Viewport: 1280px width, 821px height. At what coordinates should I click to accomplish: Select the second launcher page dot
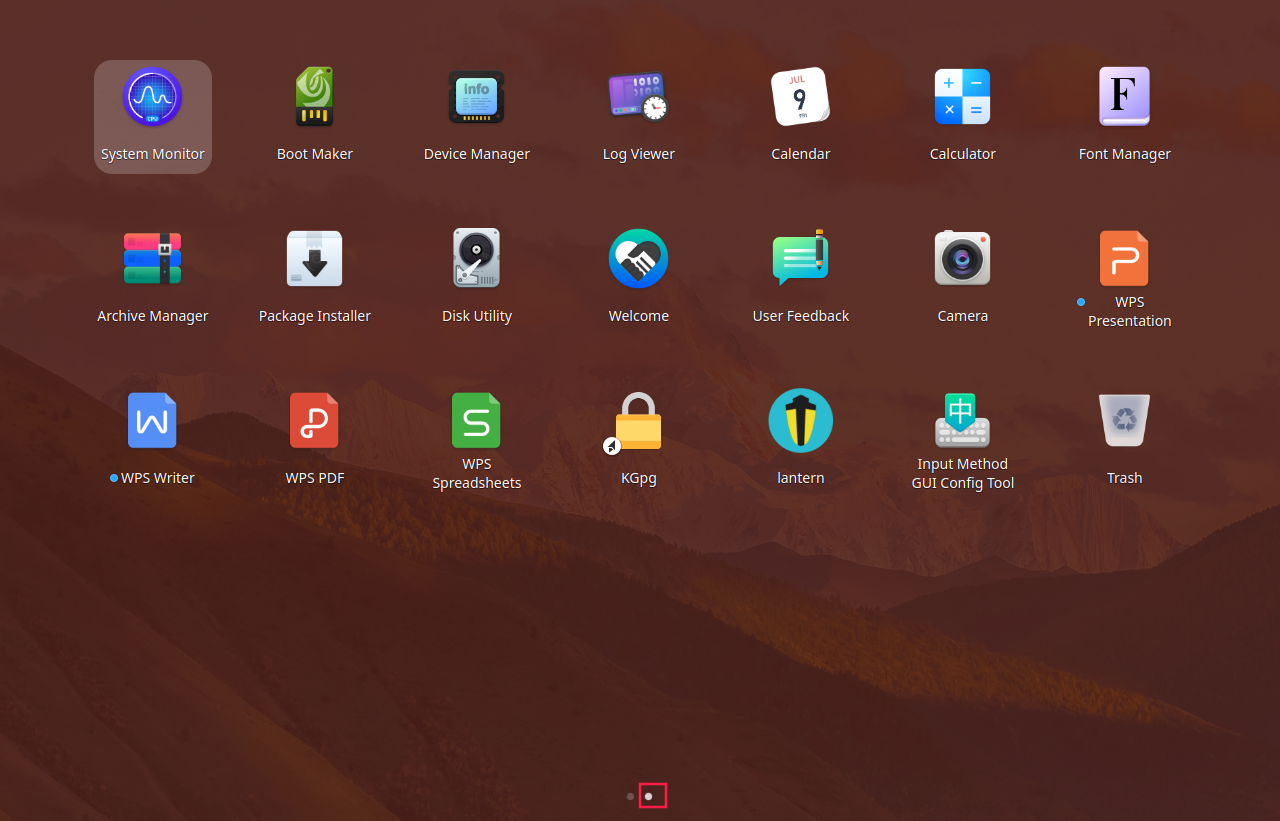tap(649, 796)
